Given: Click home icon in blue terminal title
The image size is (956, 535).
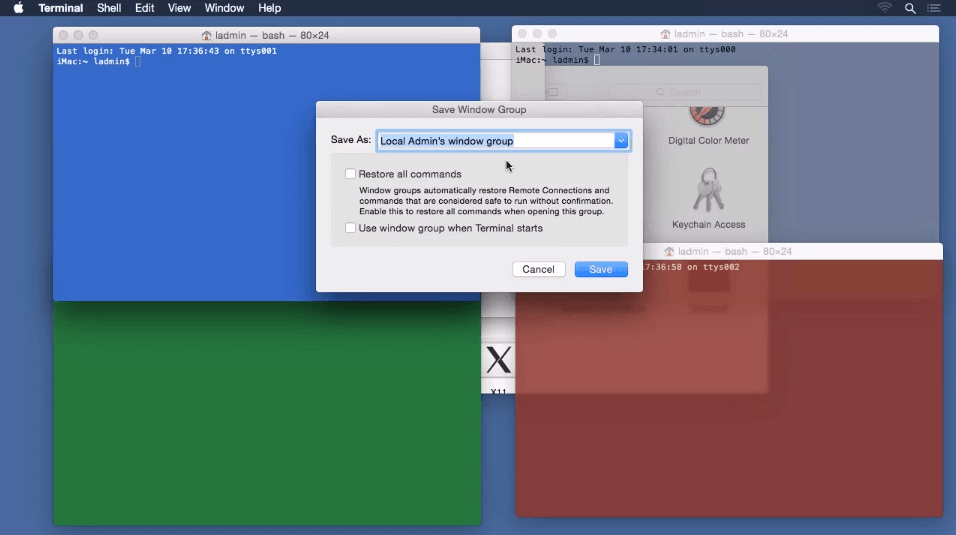Looking at the screenshot, I should 206,35.
